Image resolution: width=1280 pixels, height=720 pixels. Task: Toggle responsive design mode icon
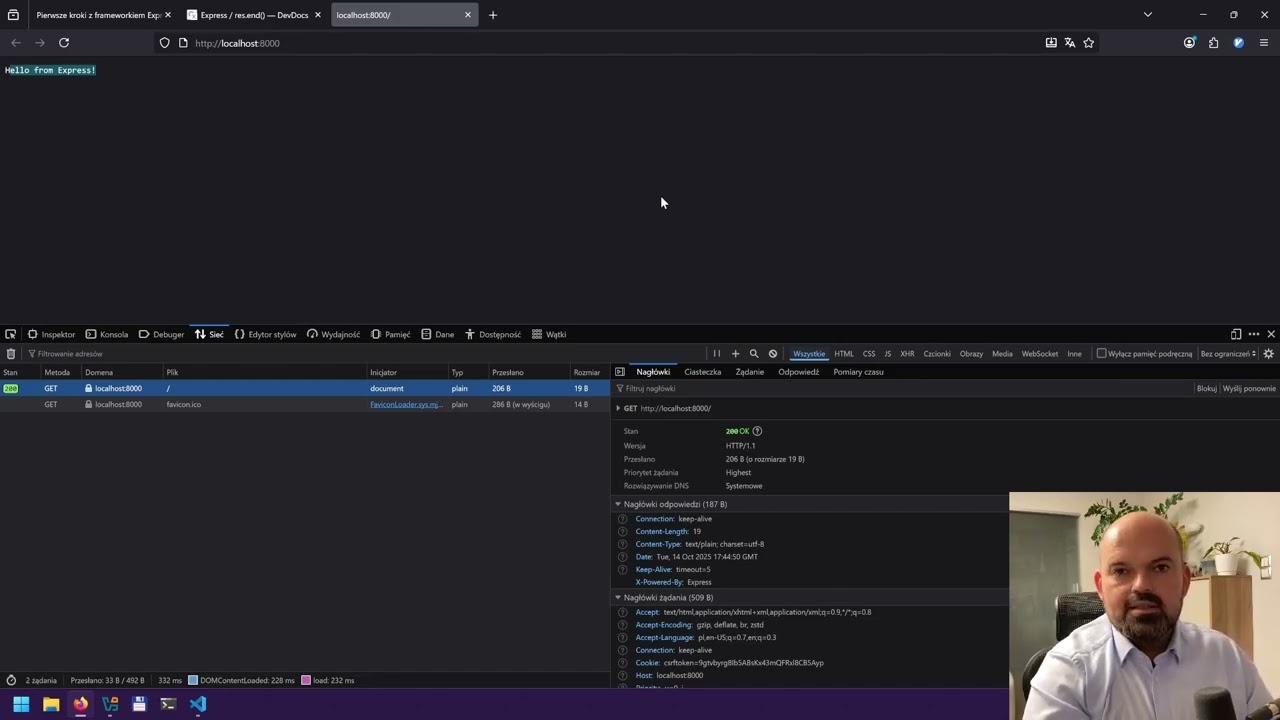point(1236,334)
